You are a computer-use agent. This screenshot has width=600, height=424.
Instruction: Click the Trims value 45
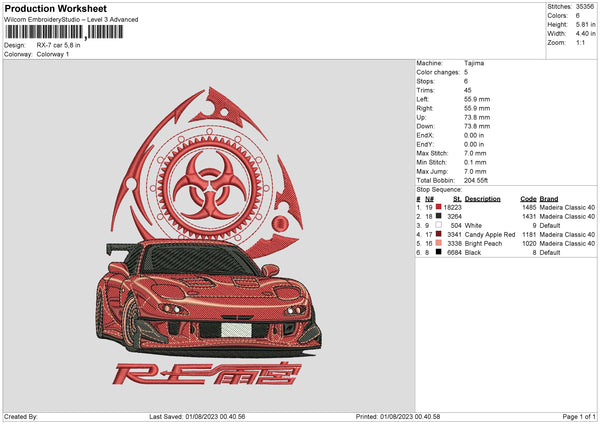click(x=467, y=90)
